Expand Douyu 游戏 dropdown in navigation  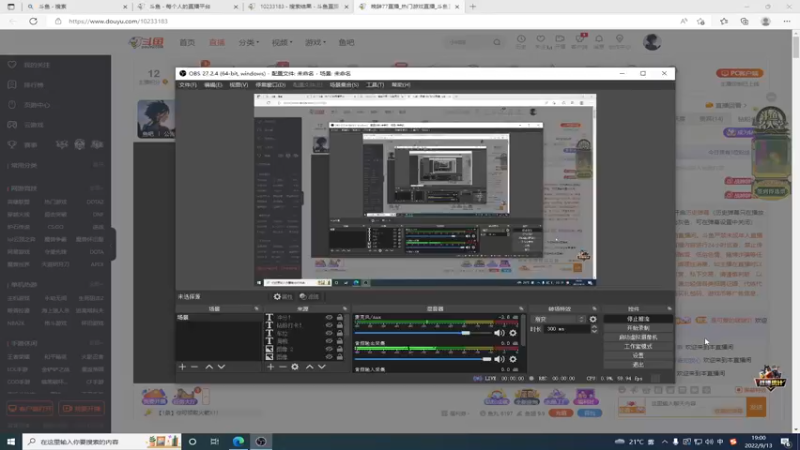point(315,42)
